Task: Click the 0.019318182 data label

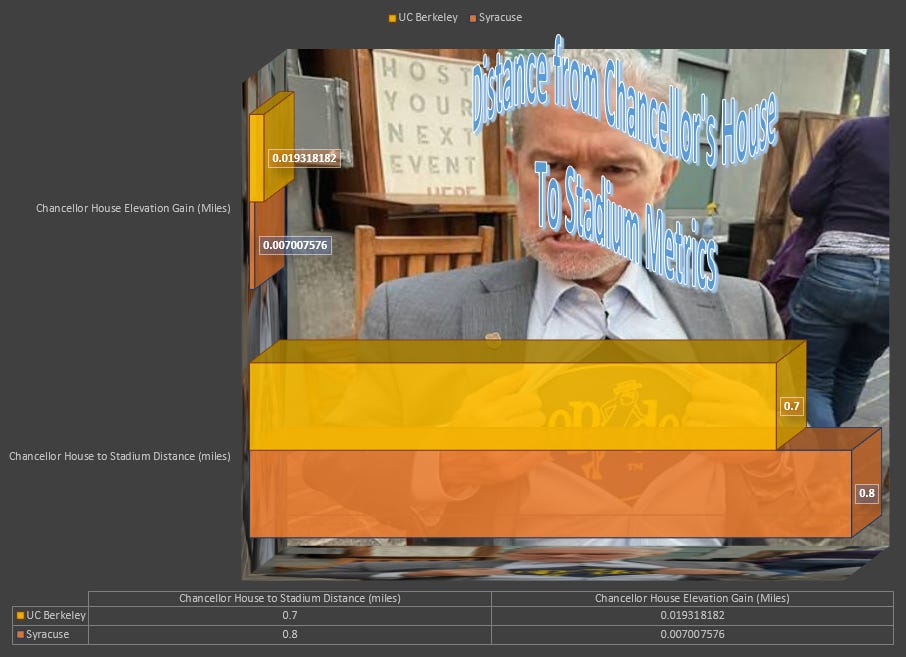Action: (304, 158)
